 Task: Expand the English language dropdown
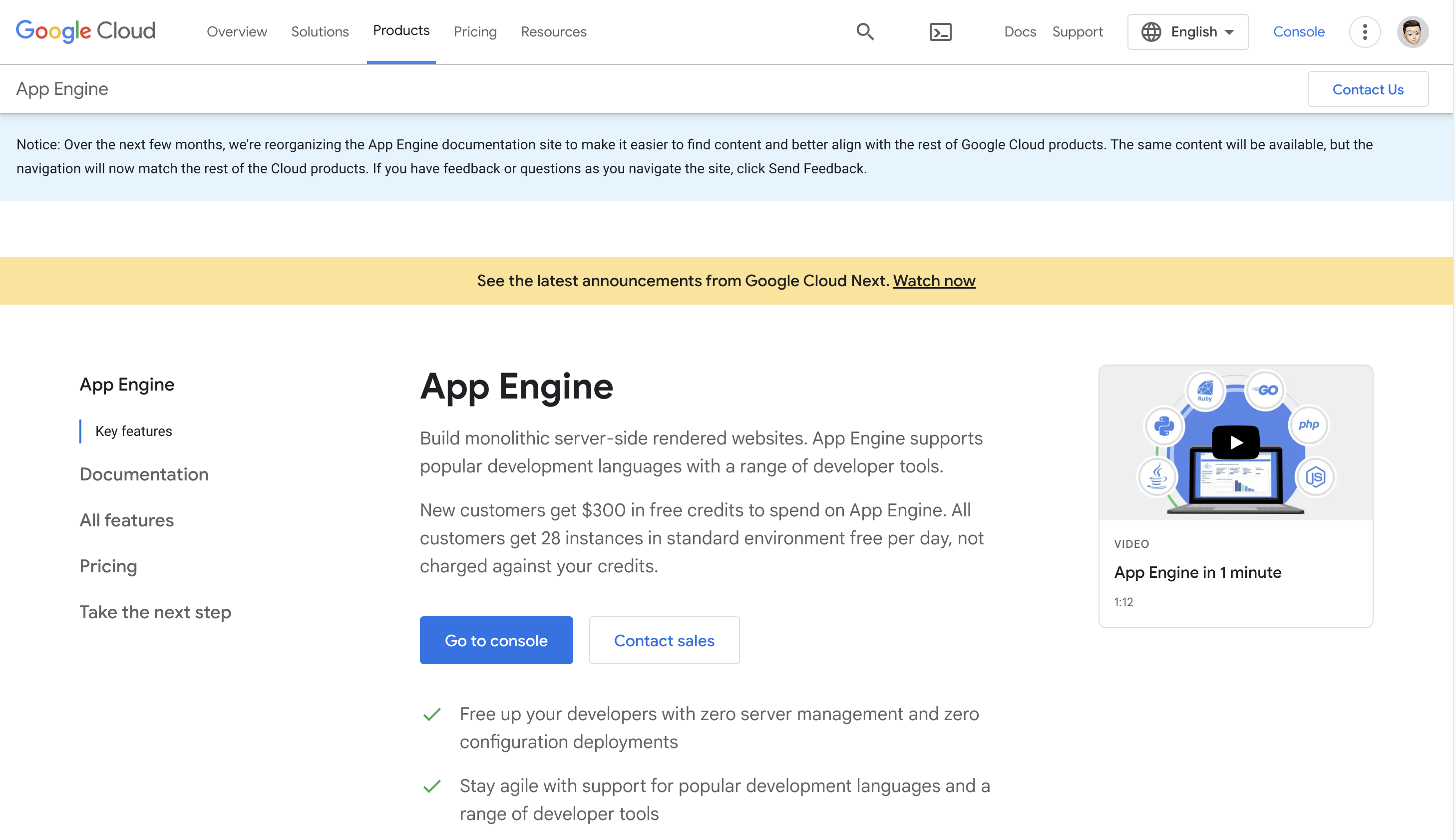[1188, 31]
